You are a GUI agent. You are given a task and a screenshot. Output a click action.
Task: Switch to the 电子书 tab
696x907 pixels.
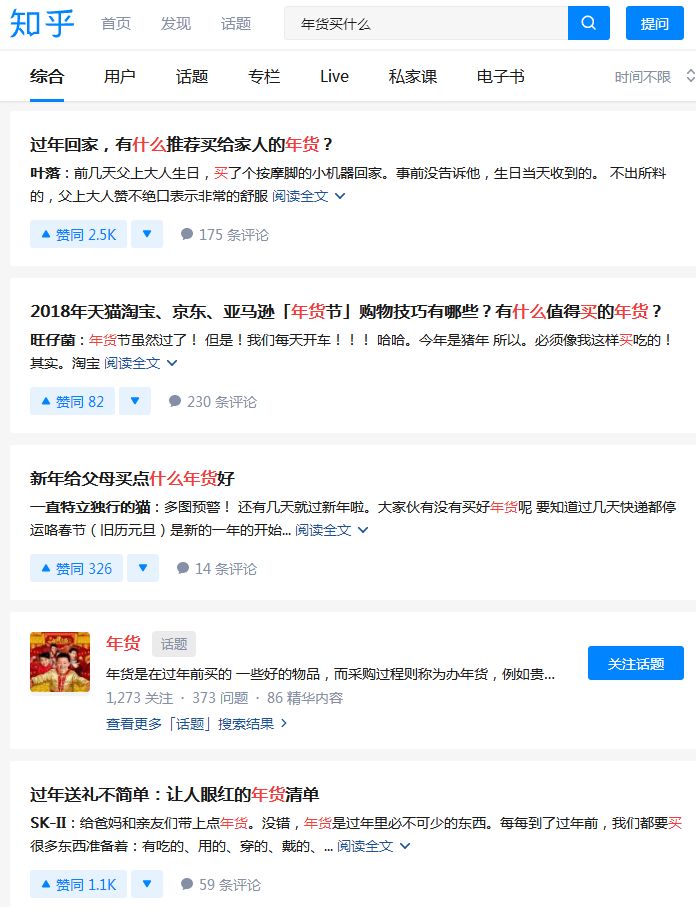tap(500, 77)
